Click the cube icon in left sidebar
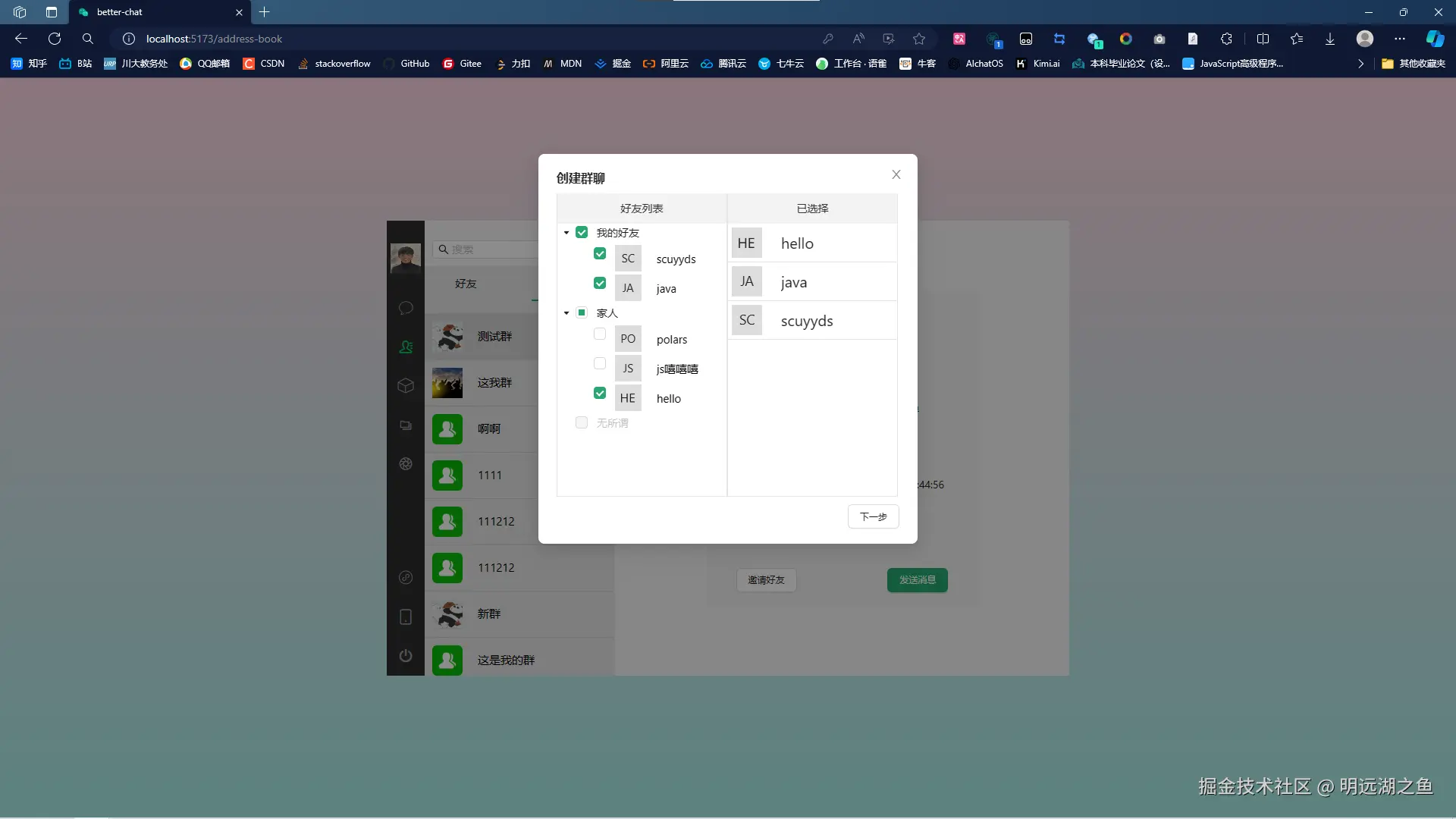 (406, 385)
